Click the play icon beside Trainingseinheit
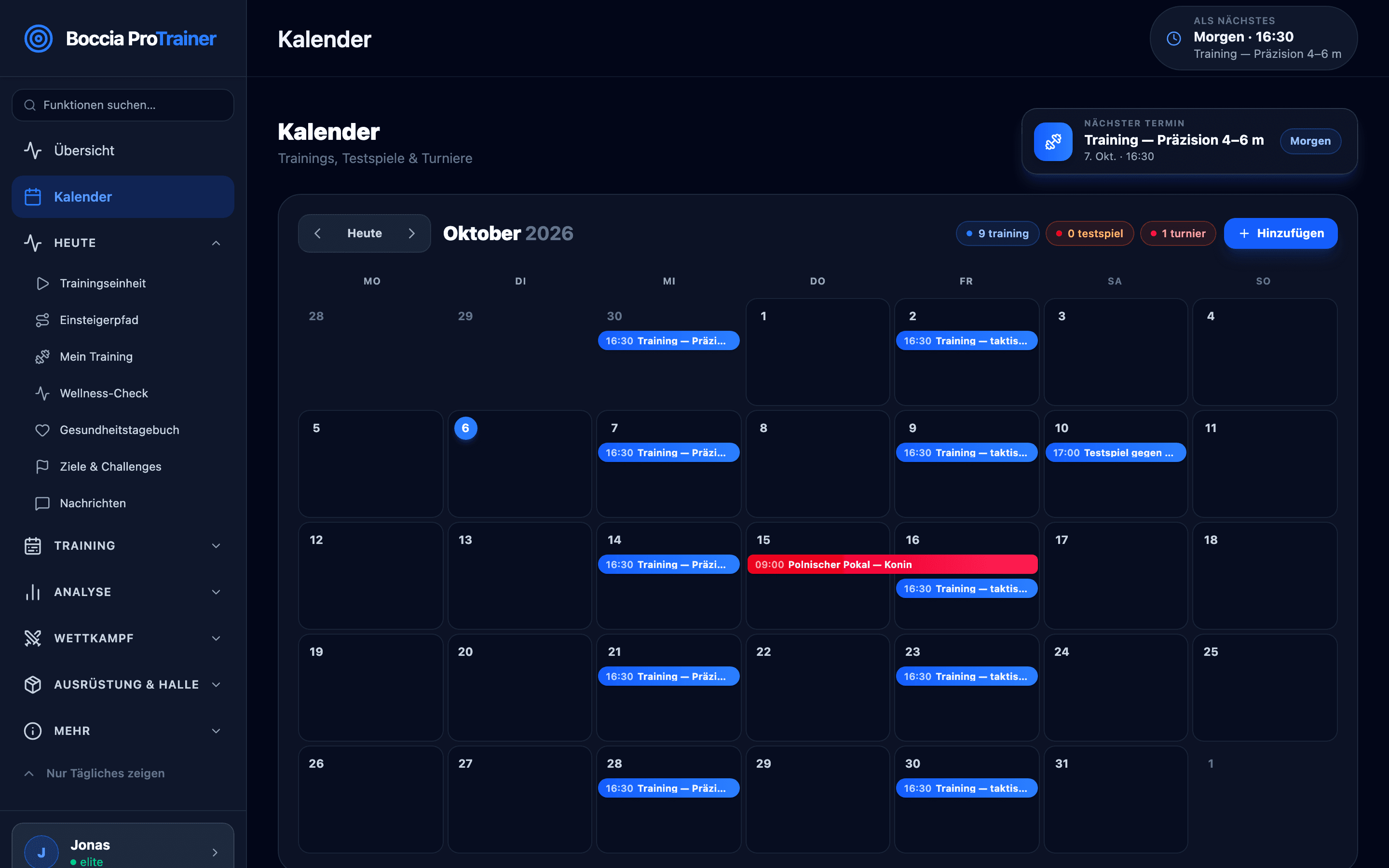Image resolution: width=1389 pixels, height=868 pixels. point(42,284)
